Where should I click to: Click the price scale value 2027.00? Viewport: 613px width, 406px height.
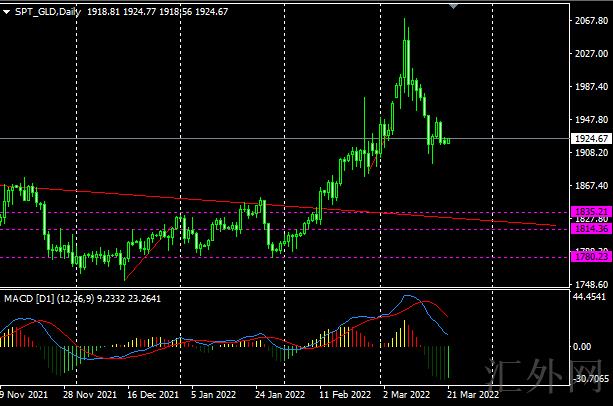[x=591, y=54]
